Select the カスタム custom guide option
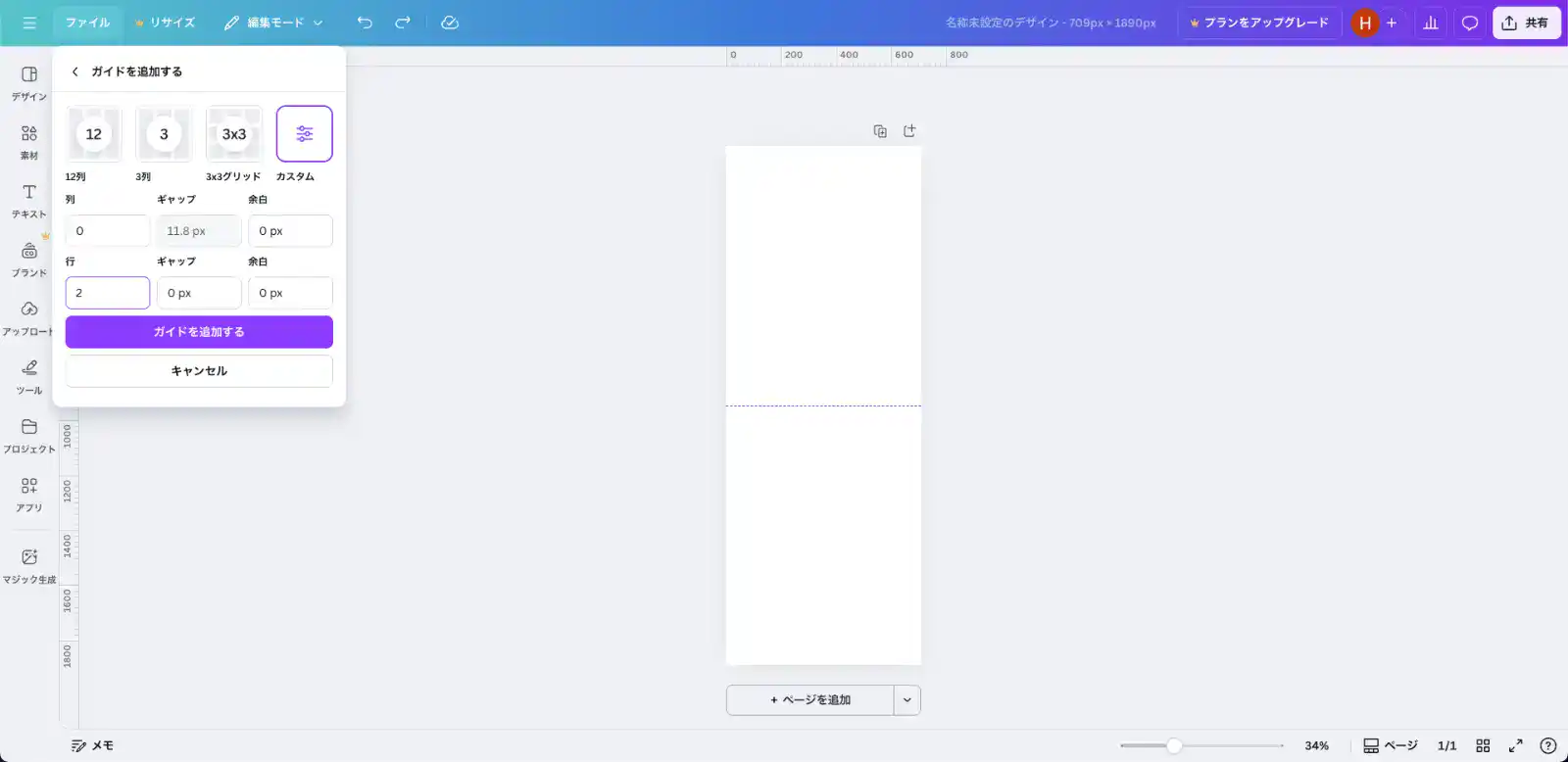 click(x=305, y=134)
